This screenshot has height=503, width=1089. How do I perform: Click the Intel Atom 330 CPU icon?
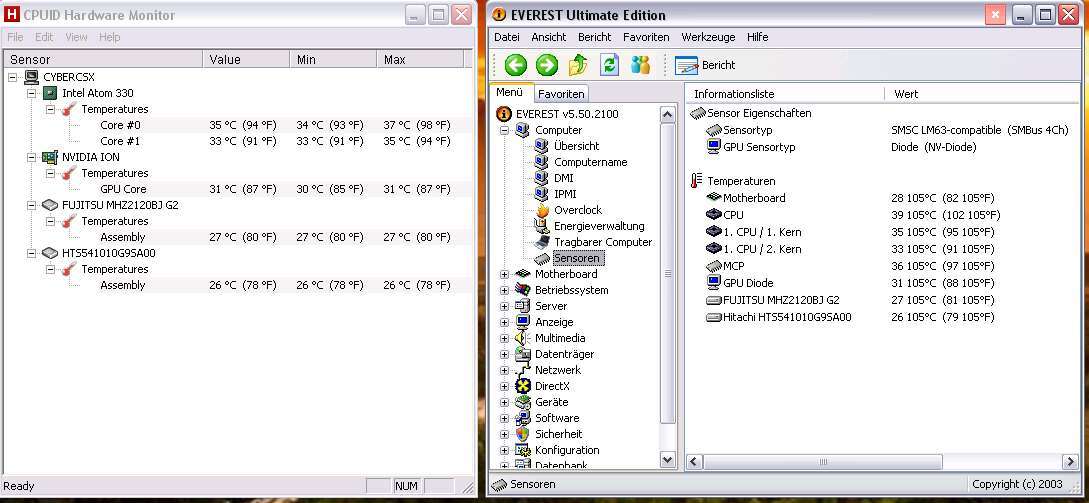pos(49,93)
